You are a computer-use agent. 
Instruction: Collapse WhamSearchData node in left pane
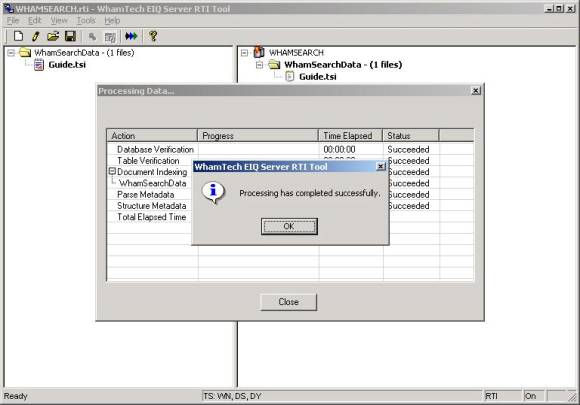click(x=11, y=53)
